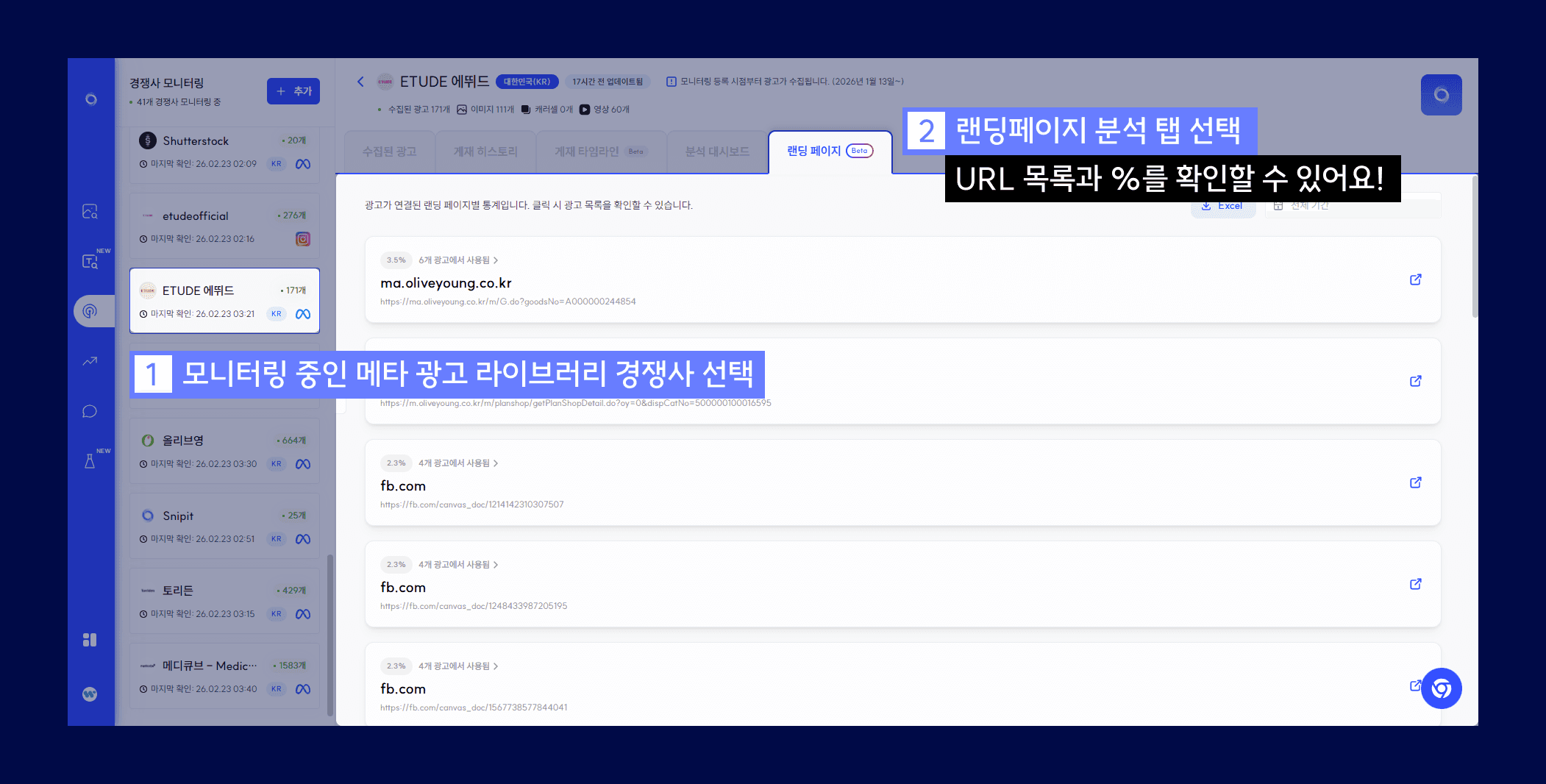Viewport: 1546px width, 784px height.
Task: Click the Meta icon on the Snipit card
Action: 303,539
